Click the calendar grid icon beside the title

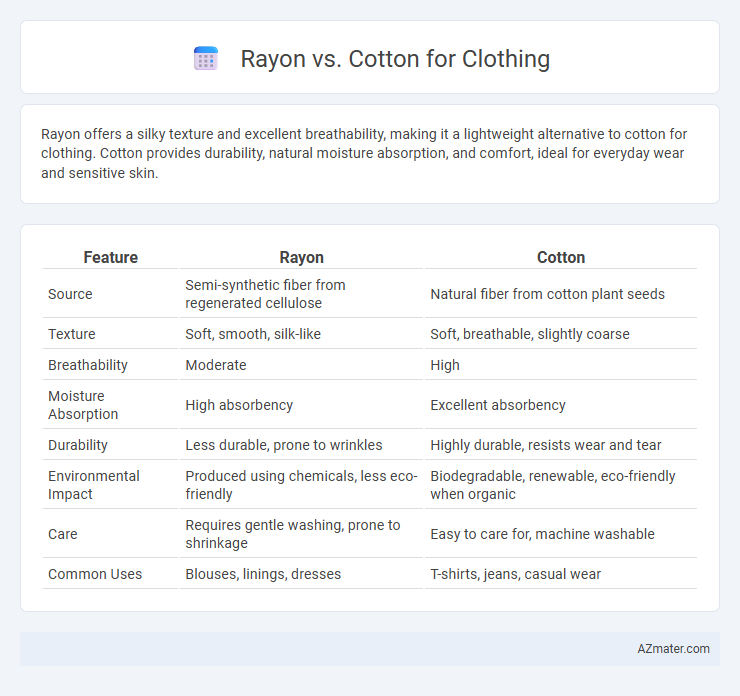(x=206, y=59)
